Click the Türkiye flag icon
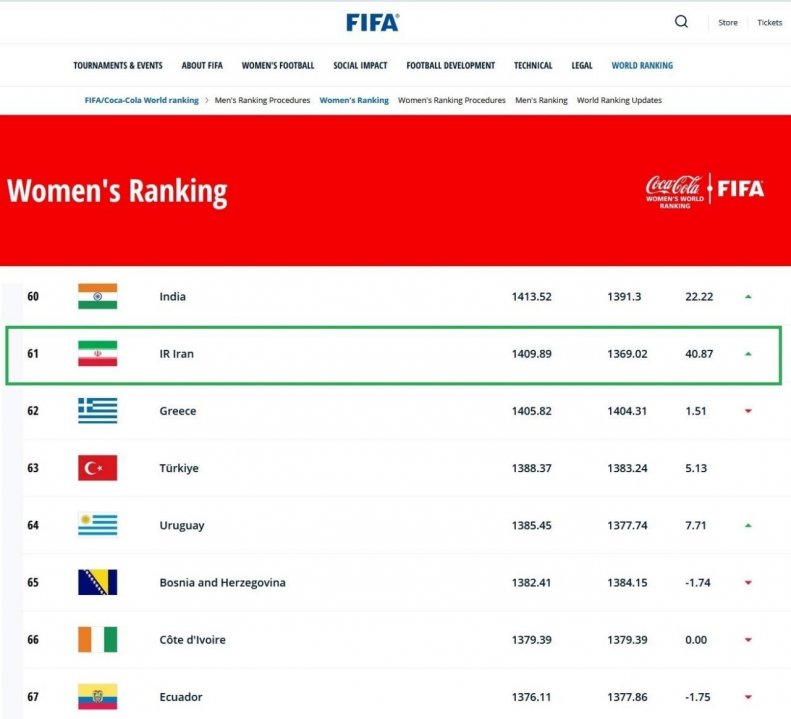 point(97,468)
